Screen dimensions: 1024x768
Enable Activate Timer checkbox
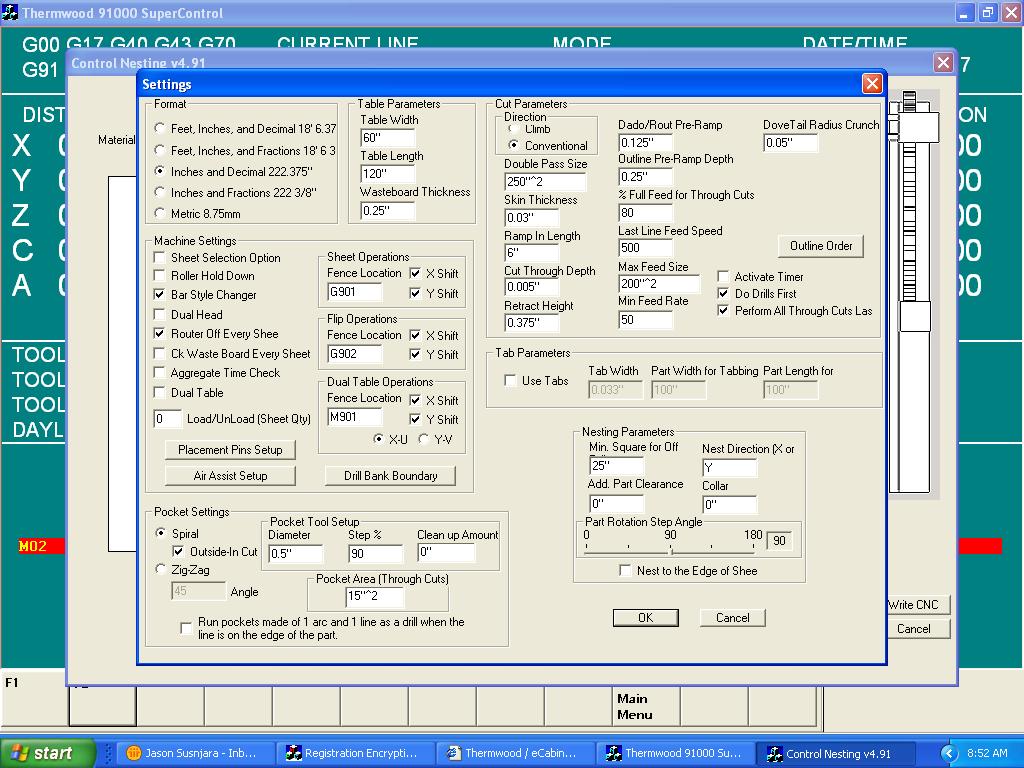(x=723, y=276)
